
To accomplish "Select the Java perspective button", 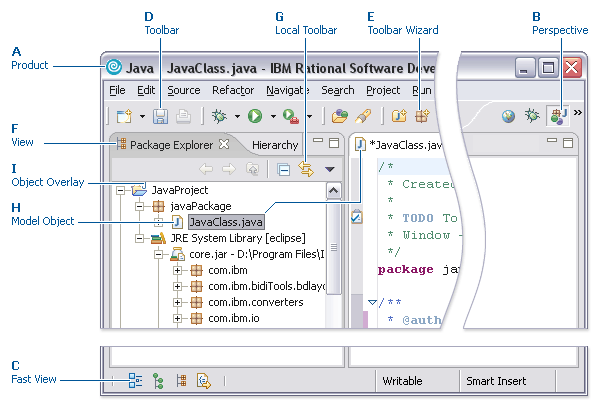I will pos(558,116).
